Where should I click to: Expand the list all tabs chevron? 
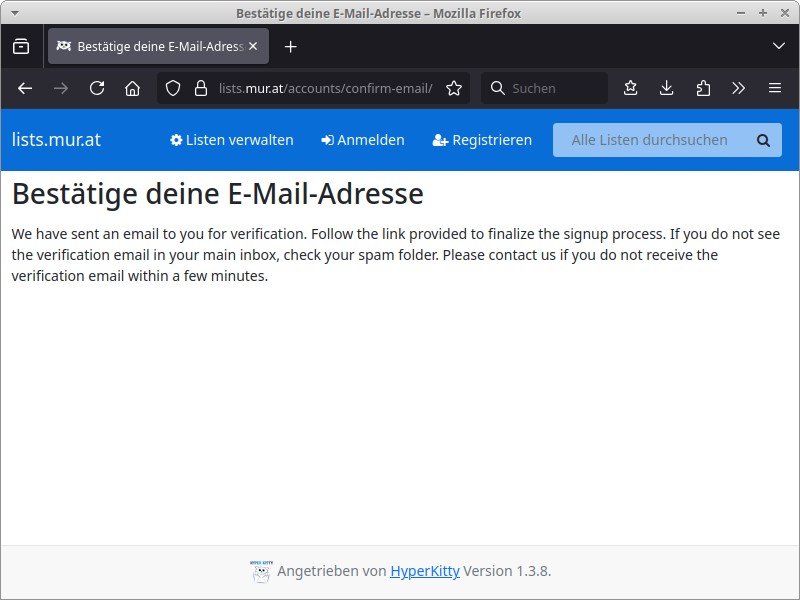(x=779, y=47)
